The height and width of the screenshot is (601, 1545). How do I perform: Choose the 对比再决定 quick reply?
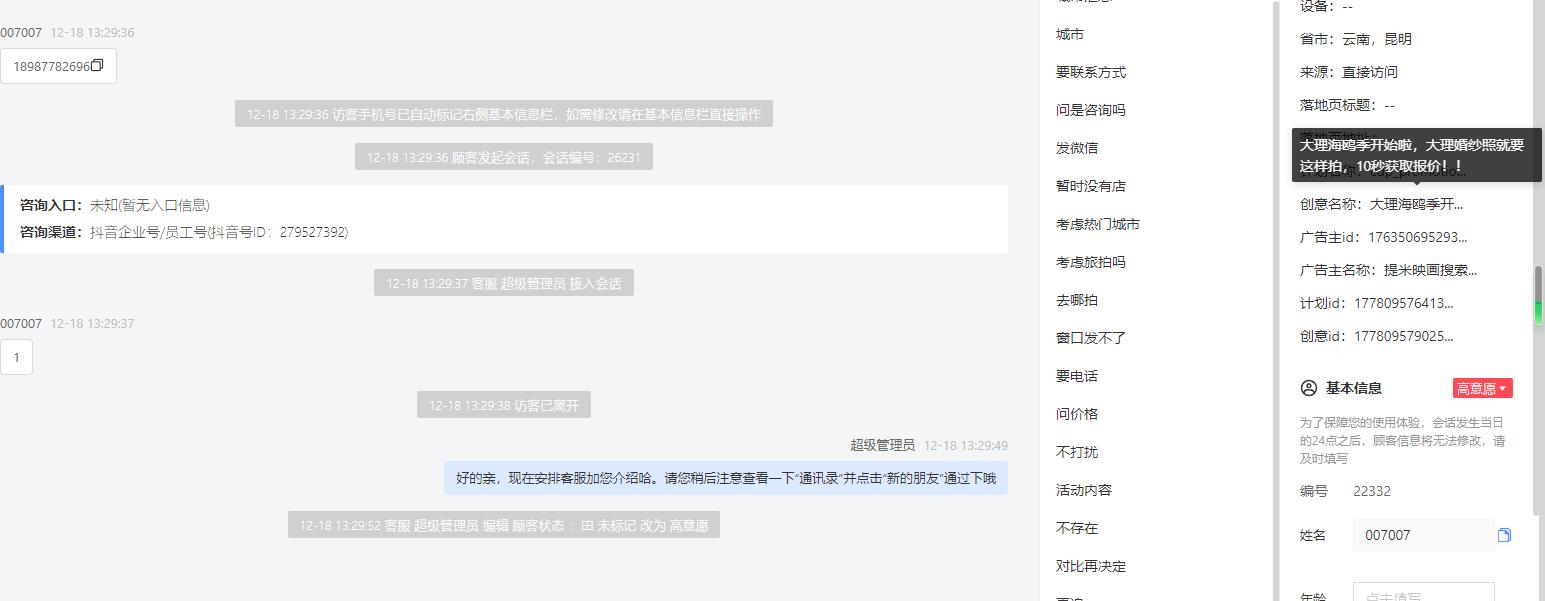click(x=1091, y=566)
